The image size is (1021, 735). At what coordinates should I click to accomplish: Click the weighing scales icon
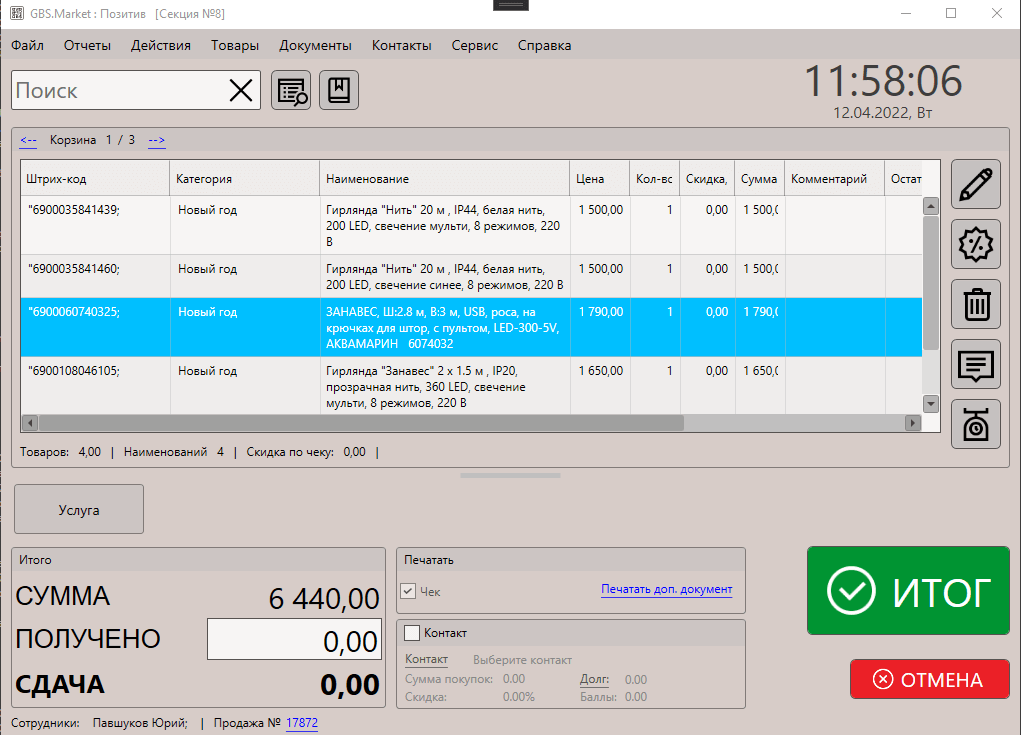pyautogui.click(x=975, y=424)
